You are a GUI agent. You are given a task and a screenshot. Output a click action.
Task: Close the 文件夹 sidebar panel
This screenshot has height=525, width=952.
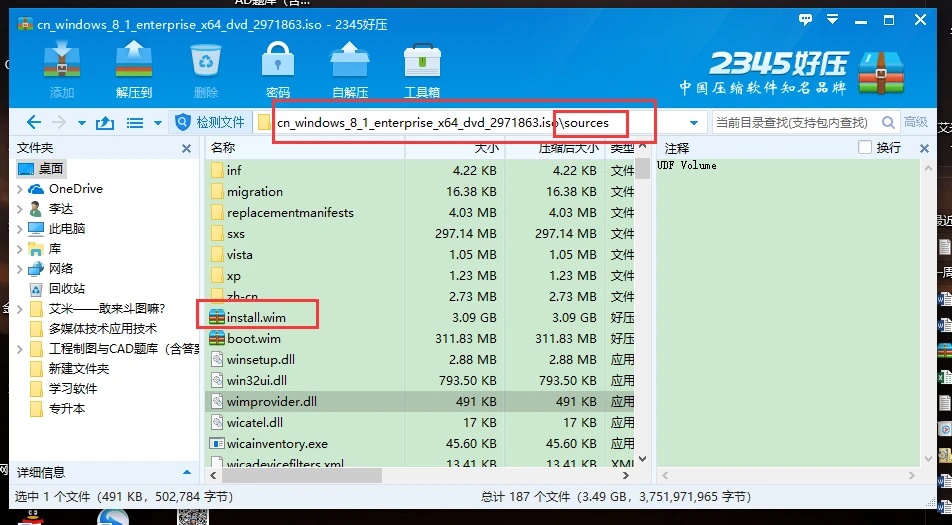pos(186,148)
